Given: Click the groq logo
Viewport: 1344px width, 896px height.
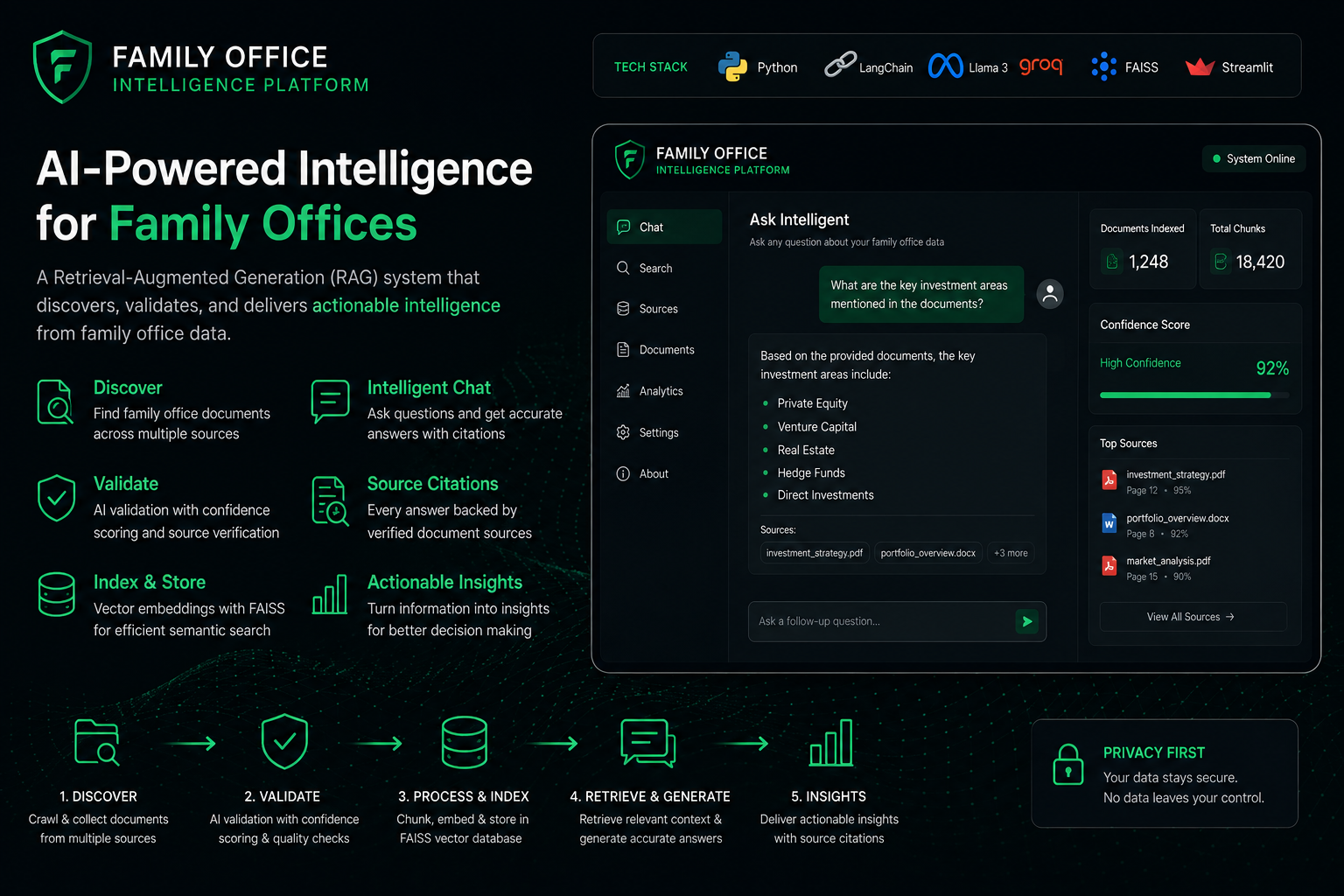Looking at the screenshot, I should (x=1040, y=66).
